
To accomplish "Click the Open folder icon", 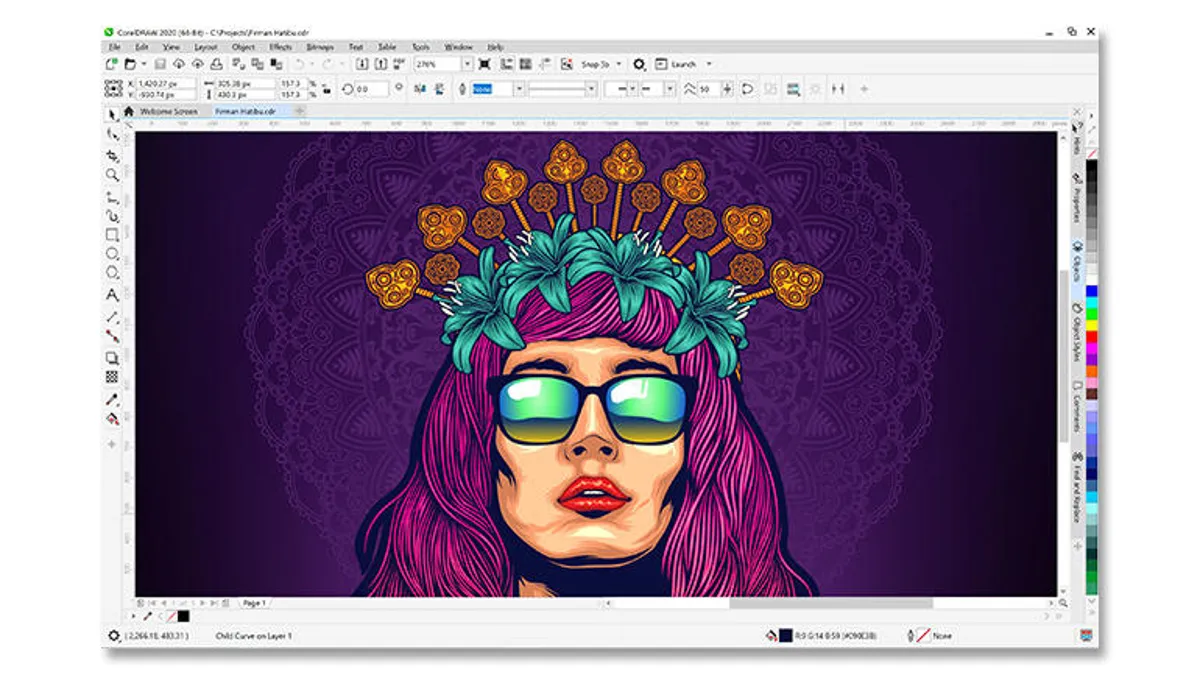I will click(131, 64).
